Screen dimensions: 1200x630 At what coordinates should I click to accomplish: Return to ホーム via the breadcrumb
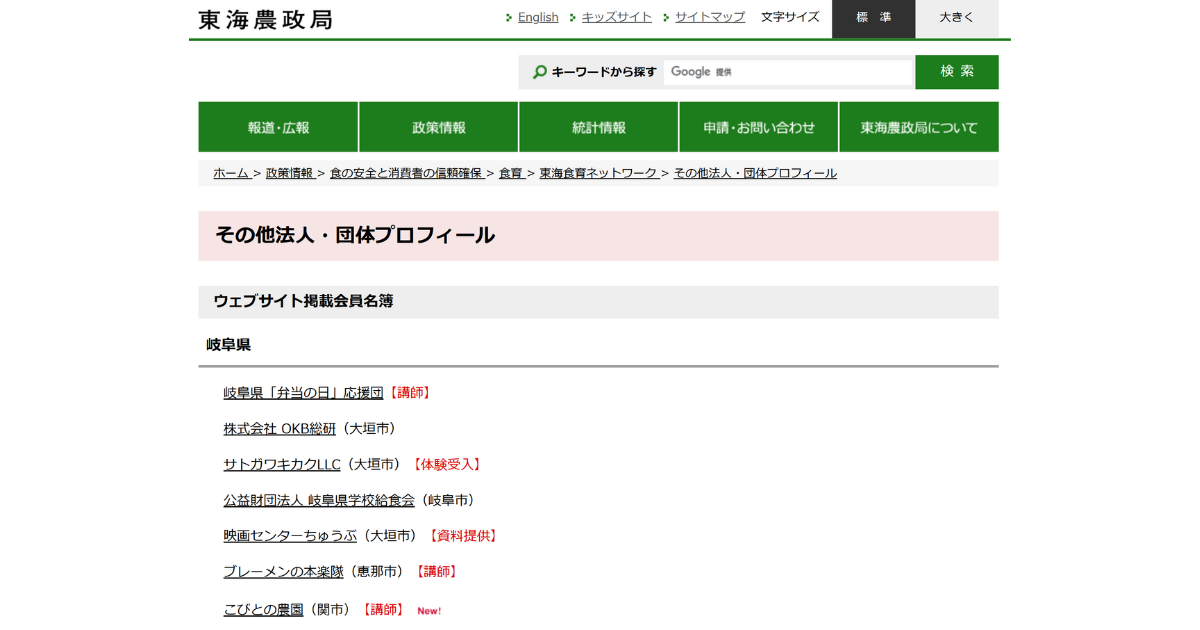[x=231, y=172]
